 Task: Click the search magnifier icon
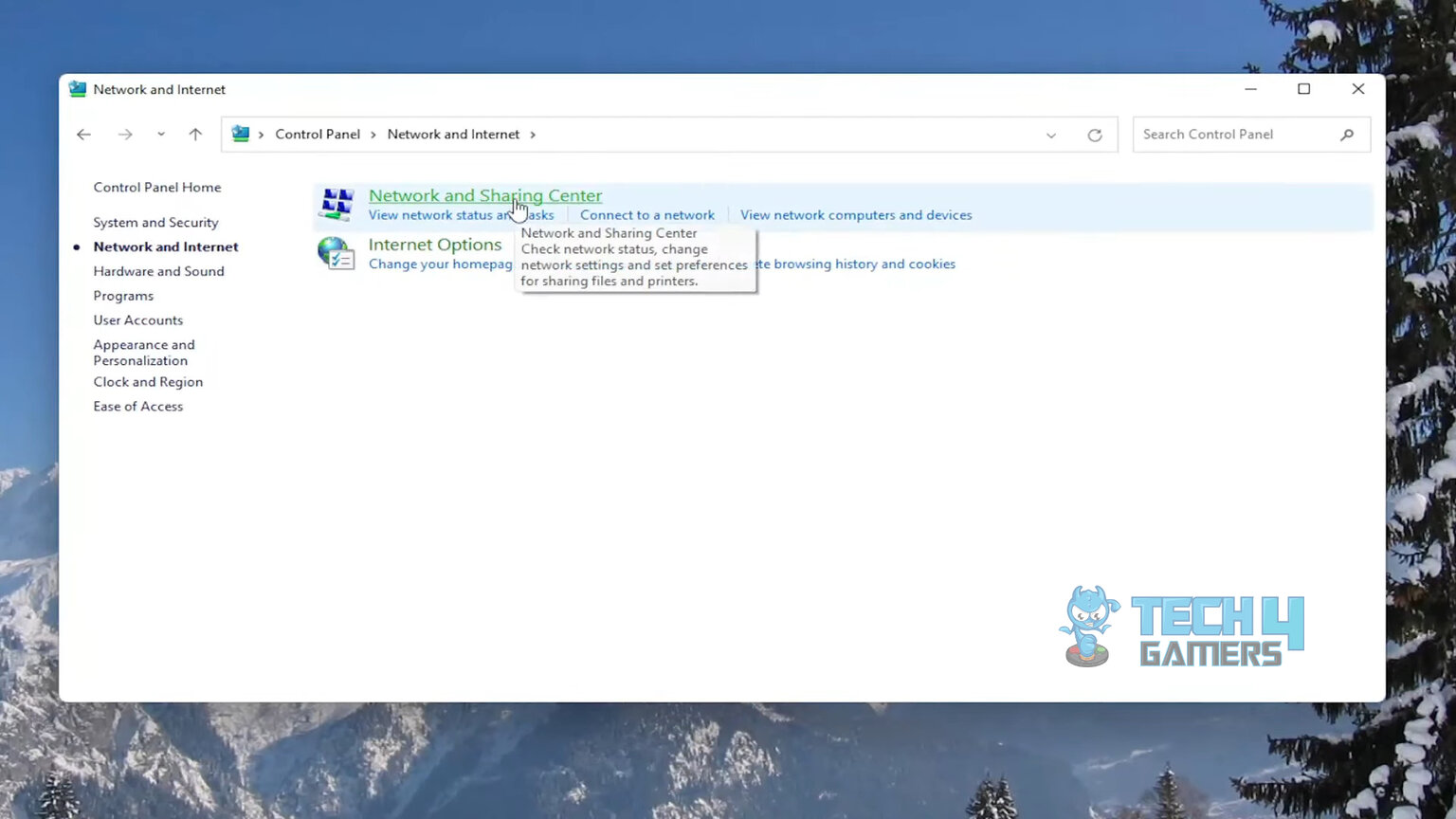pyautogui.click(x=1347, y=135)
